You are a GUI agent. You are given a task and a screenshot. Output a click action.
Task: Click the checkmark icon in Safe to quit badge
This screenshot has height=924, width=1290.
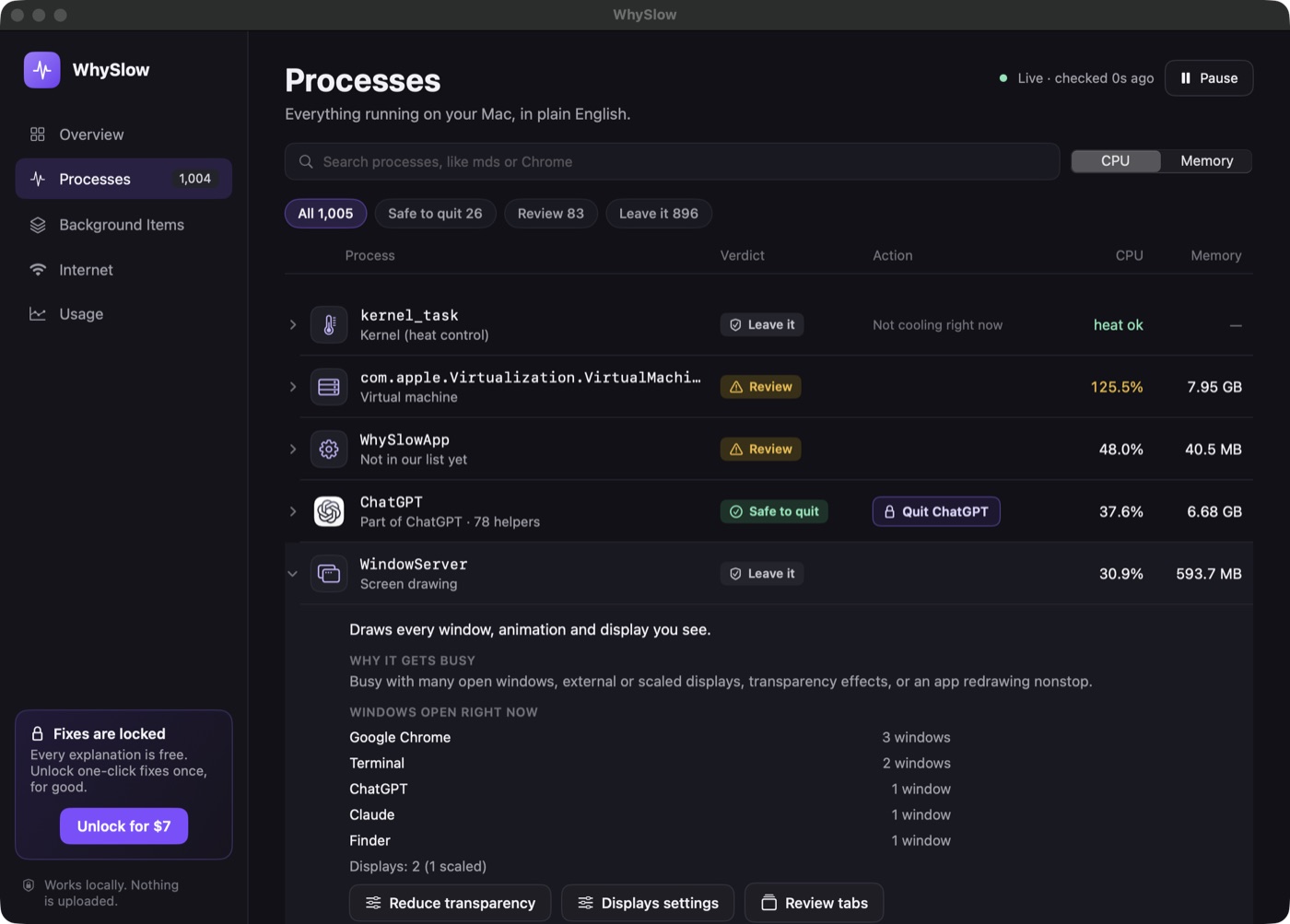tap(736, 511)
